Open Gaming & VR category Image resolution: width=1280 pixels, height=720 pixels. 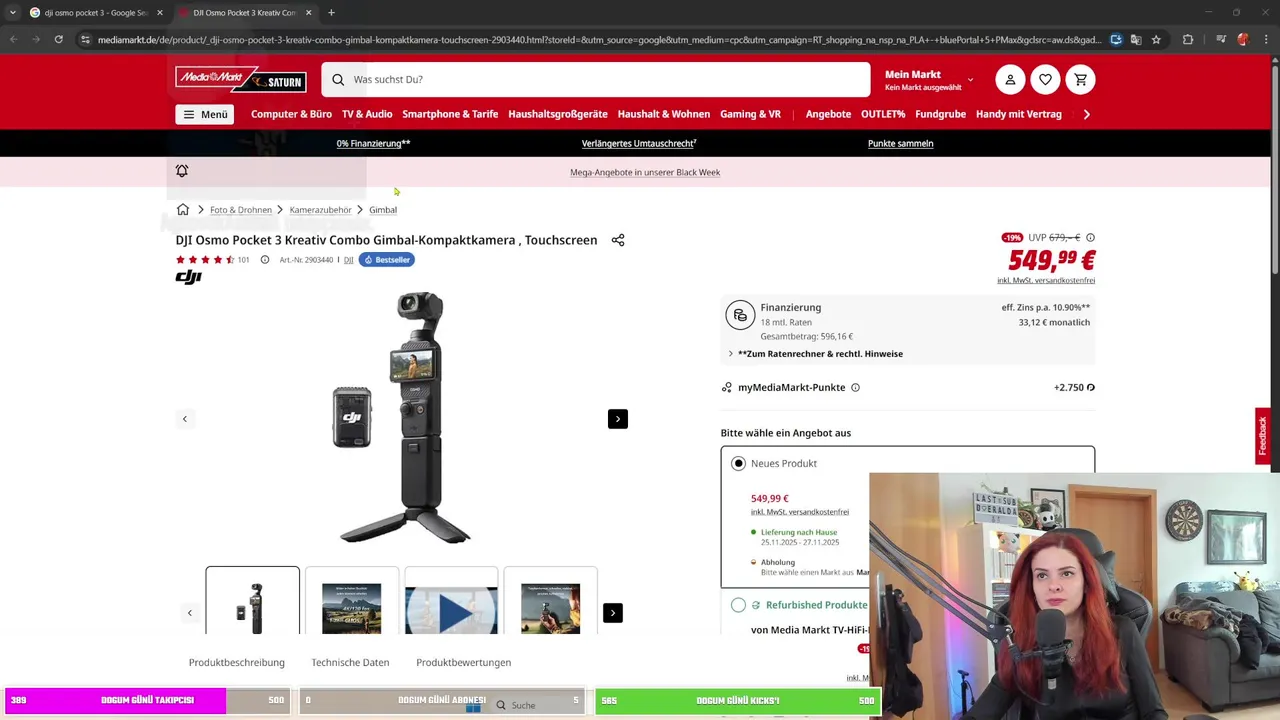click(x=750, y=114)
